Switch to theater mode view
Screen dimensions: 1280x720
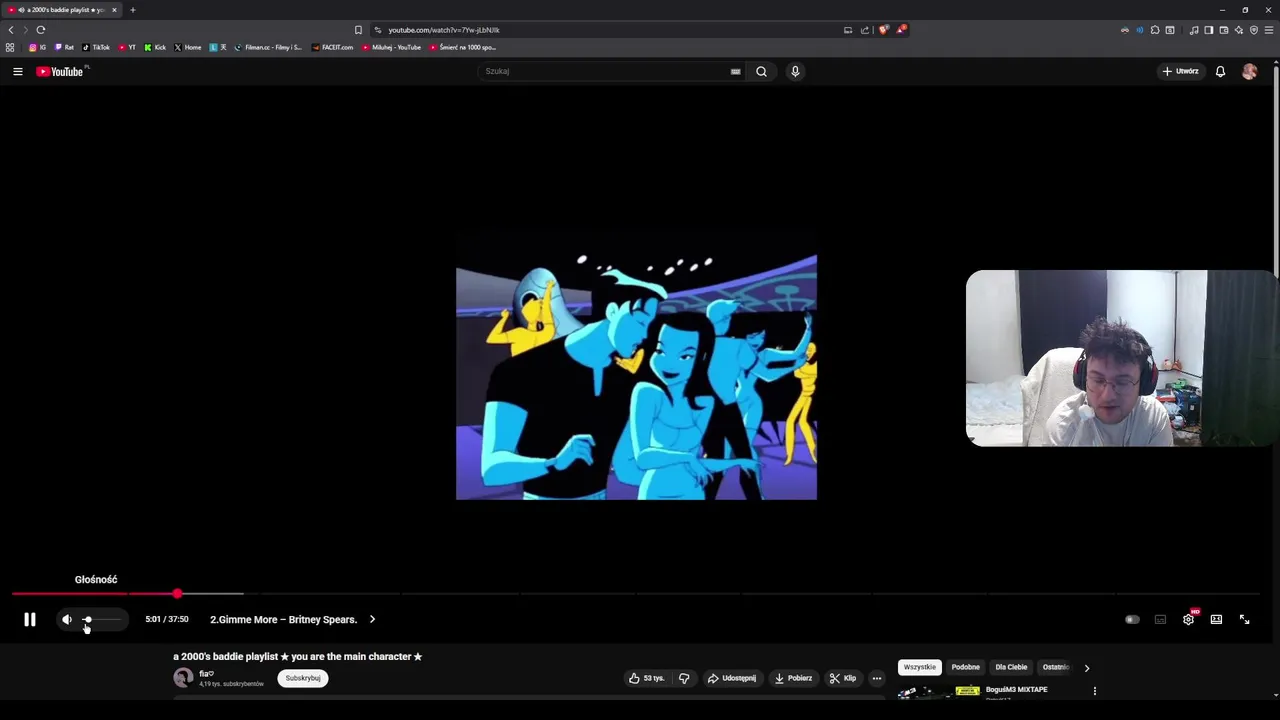[x=1216, y=620]
